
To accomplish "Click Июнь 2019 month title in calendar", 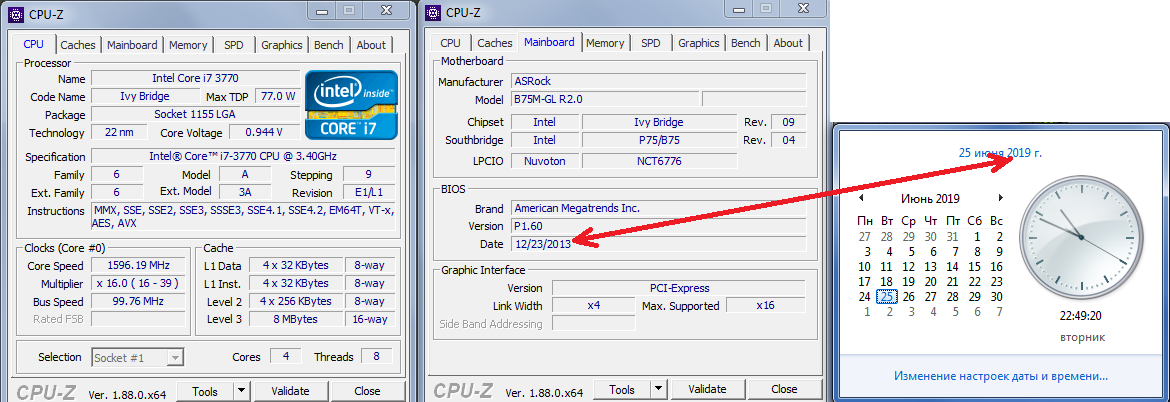I will coord(930,198).
